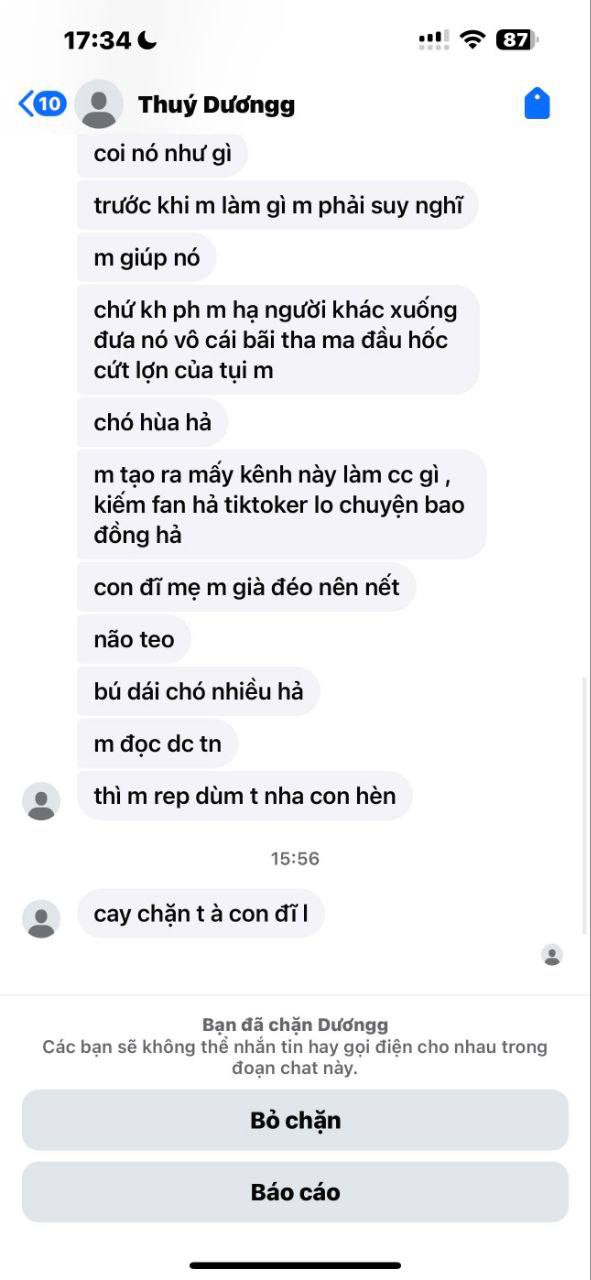Tap the unread count badge showing 10
Image resolution: width=591 pixels, height=1280 pixels.
click(x=50, y=103)
